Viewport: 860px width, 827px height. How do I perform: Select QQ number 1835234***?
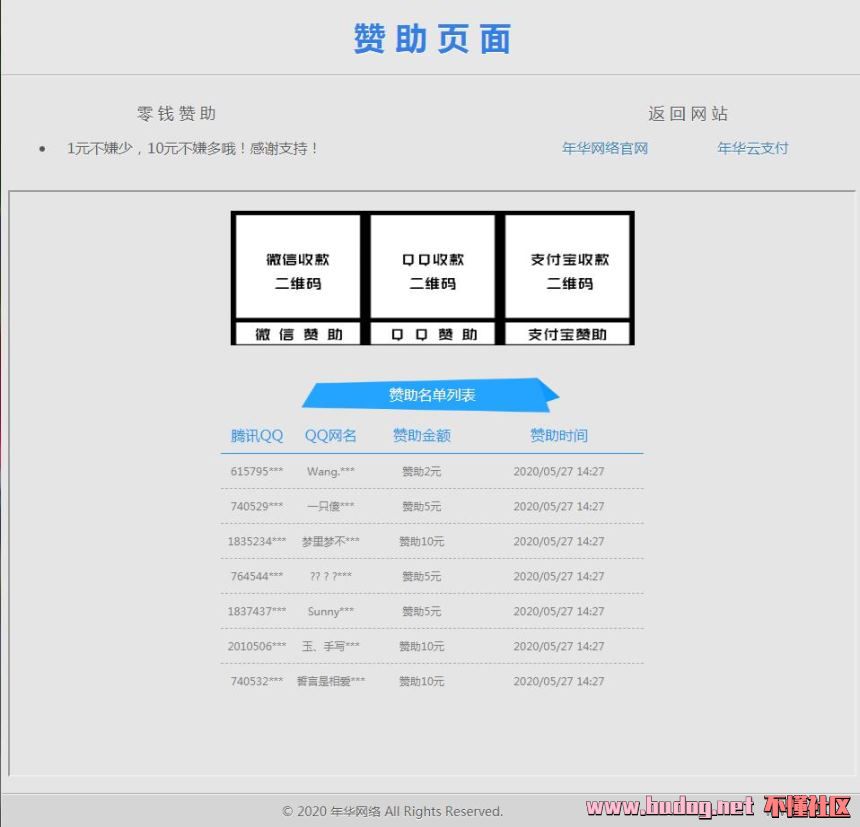[x=257, y=541]
